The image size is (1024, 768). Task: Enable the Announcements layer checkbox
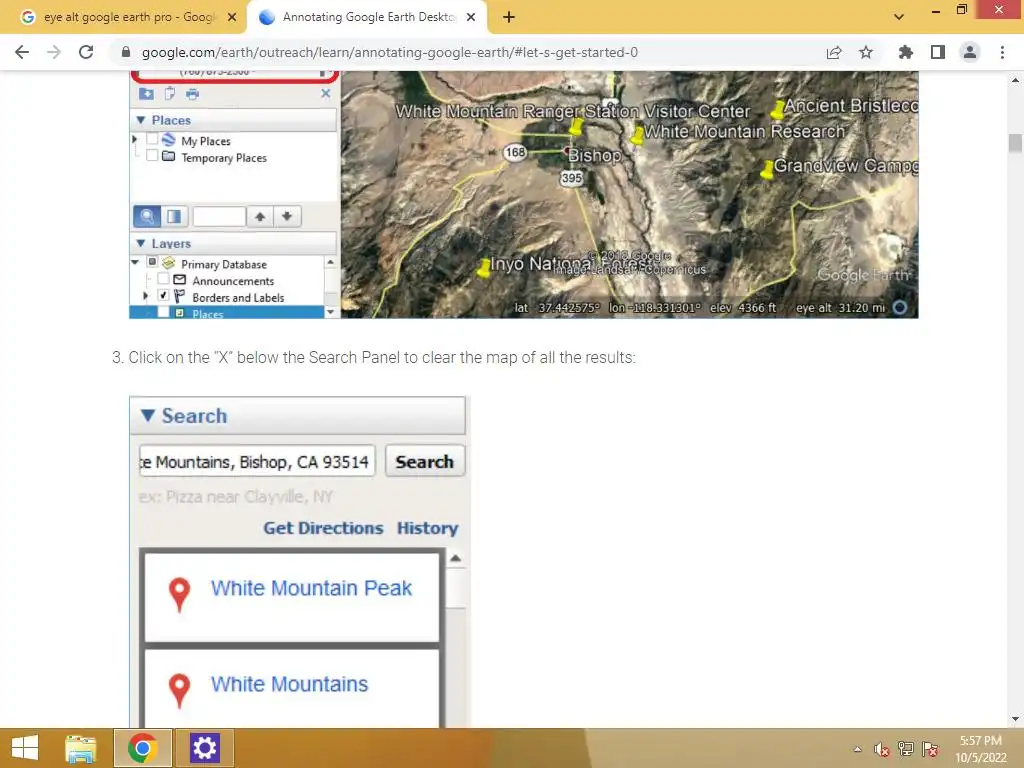(163, 279)
